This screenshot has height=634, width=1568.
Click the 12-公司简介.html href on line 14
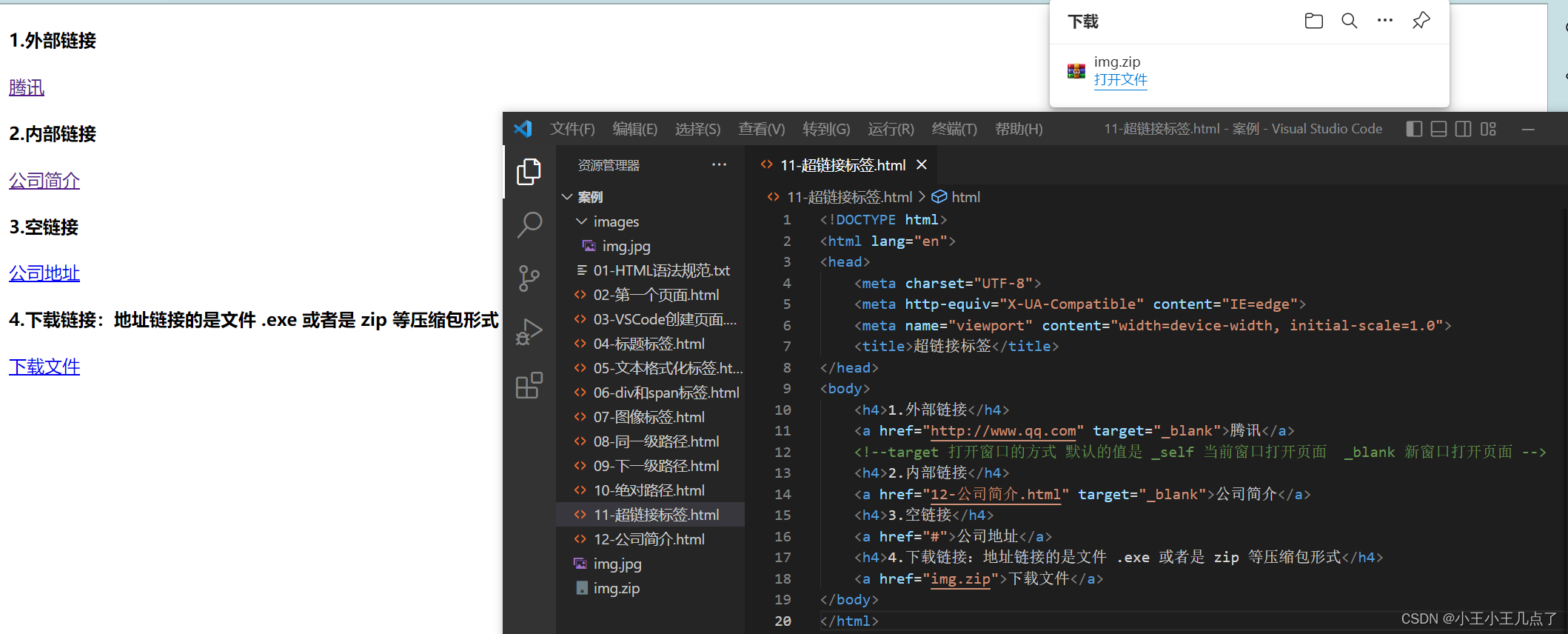996,494
